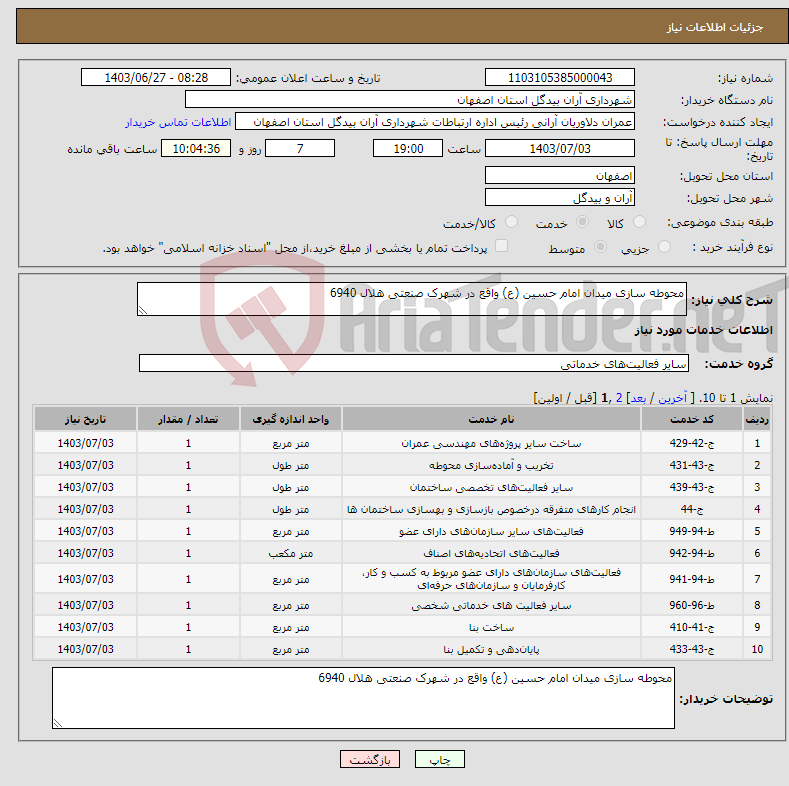789x786 pixels.
Task: Select row سایر فعالیت های خدماتی شخصی
Action: point(402,605)
